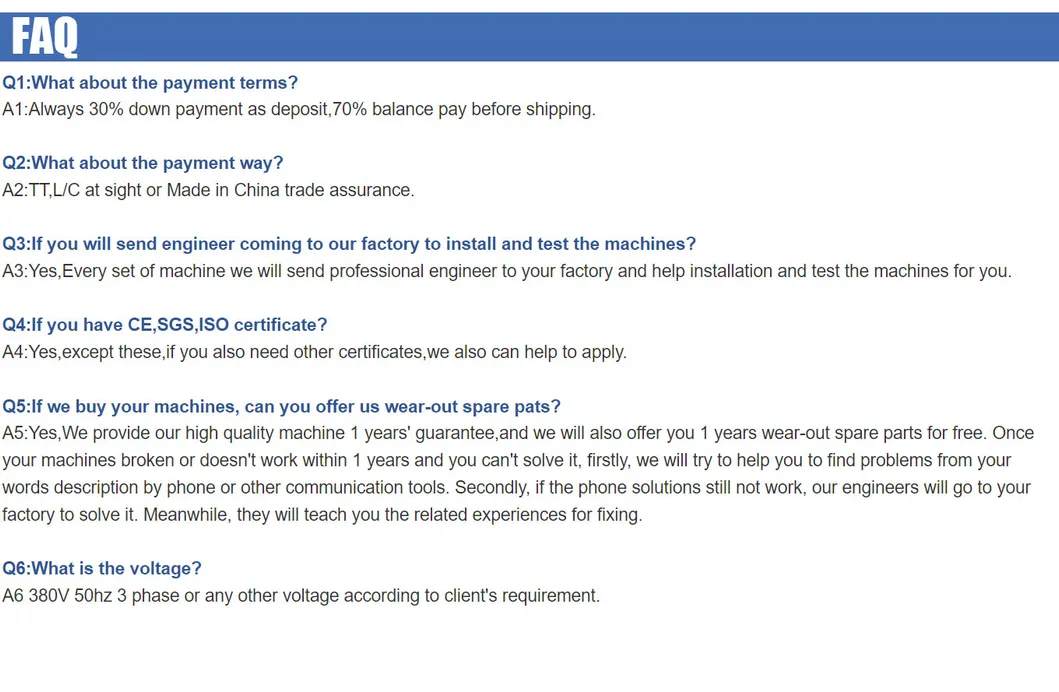The height and width of the screenshot is (692, 1059).
Task: Click the words "Made in China trade assurance"
Action: coord(290,190)
